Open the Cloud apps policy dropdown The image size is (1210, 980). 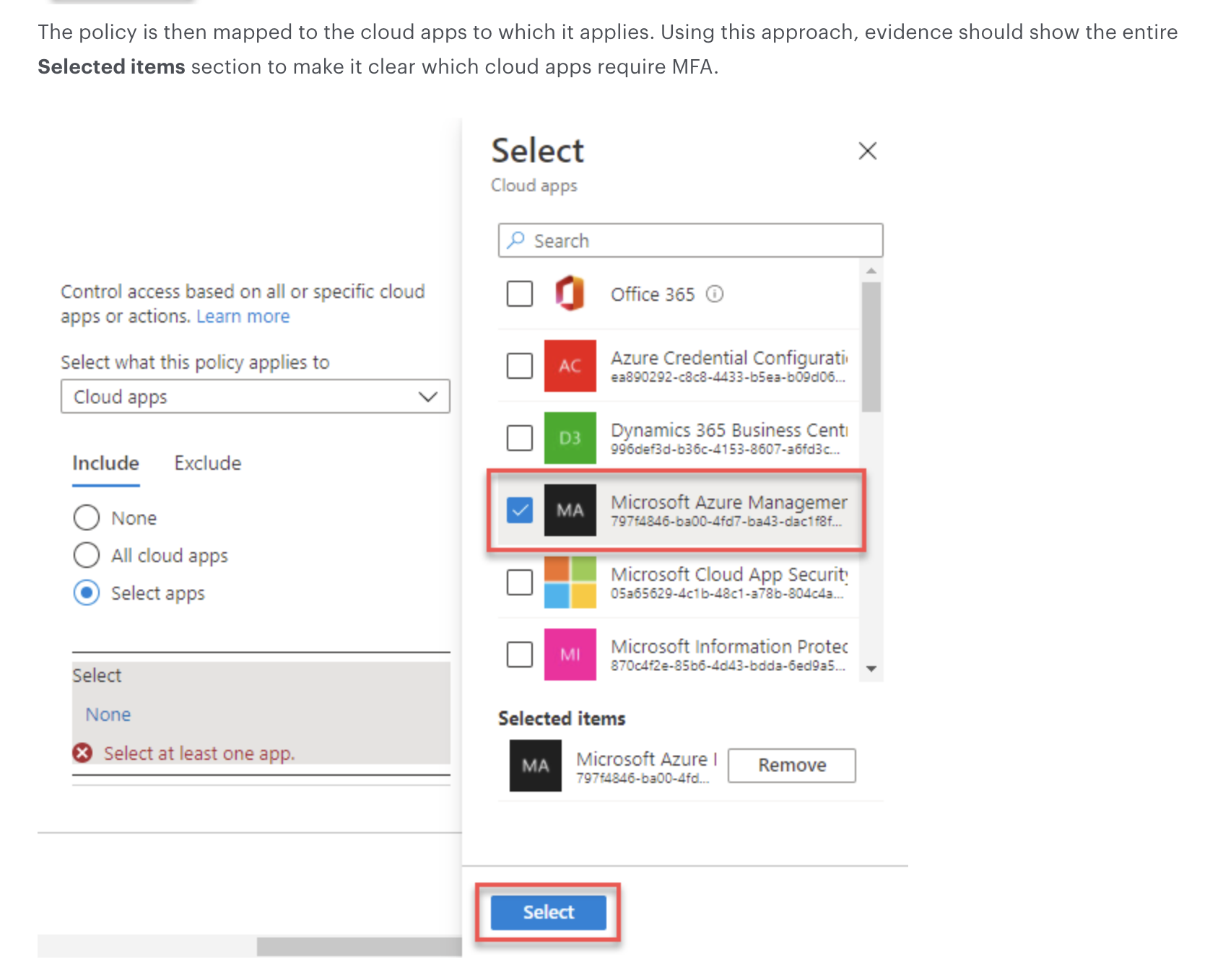coord(256,396)
